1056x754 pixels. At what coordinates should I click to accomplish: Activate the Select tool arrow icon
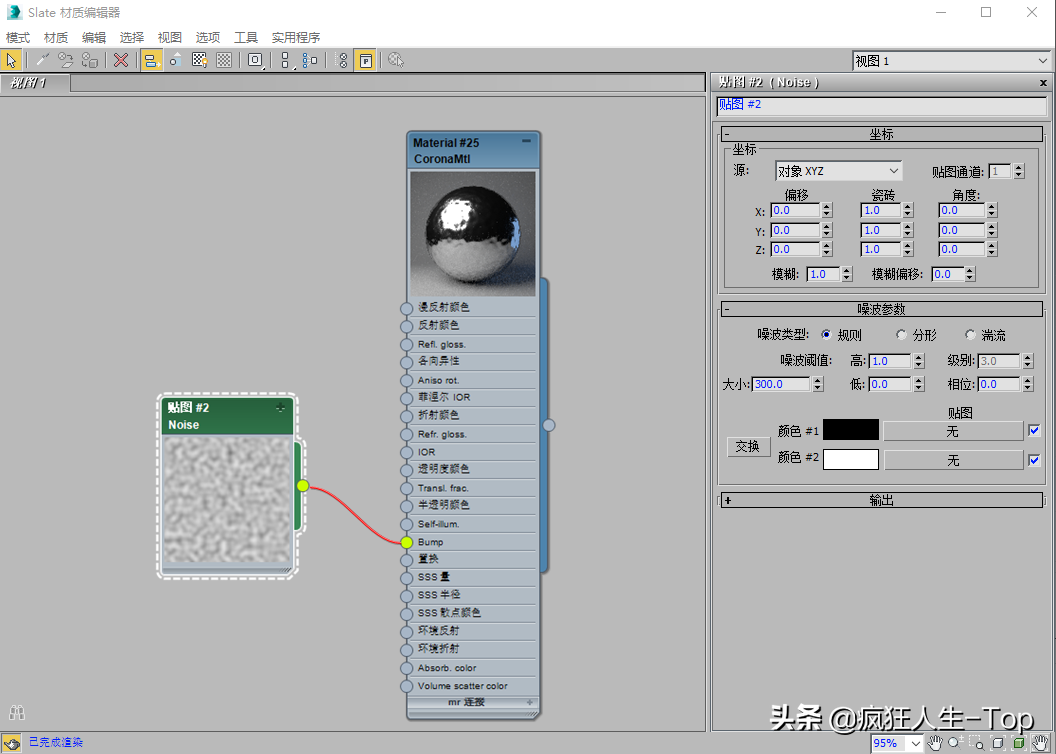coord(11,60)
